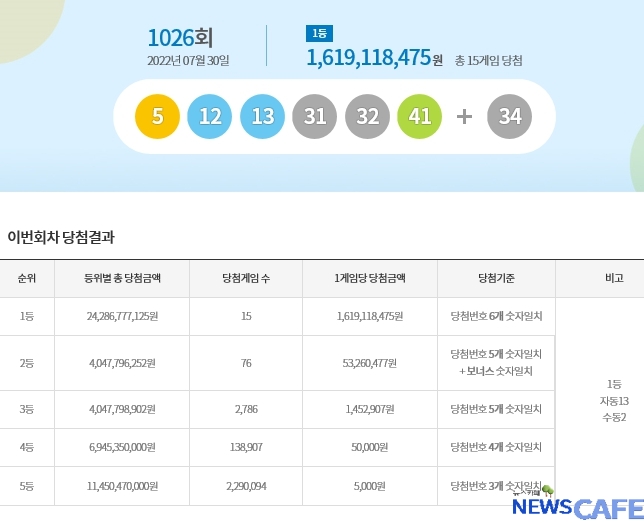Click the 2등 rank row cell

[26, 363]
